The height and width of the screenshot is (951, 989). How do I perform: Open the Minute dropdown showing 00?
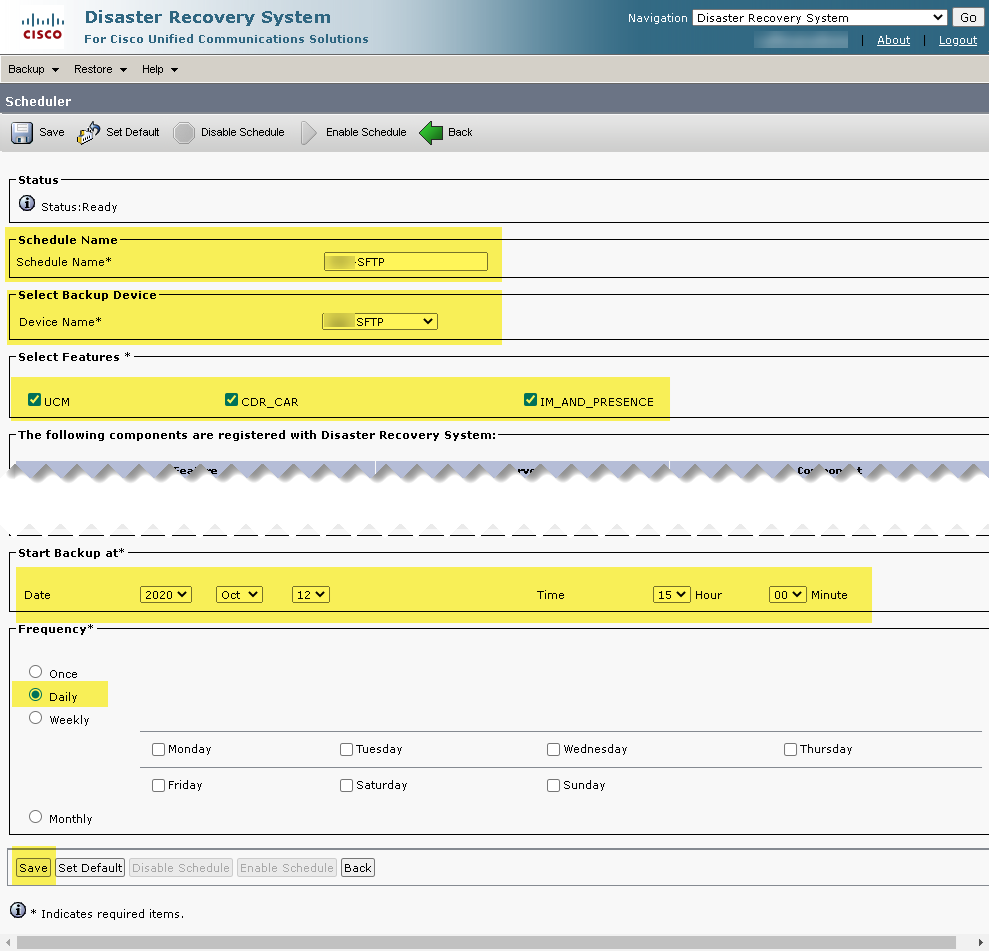(x=788, y=595)
